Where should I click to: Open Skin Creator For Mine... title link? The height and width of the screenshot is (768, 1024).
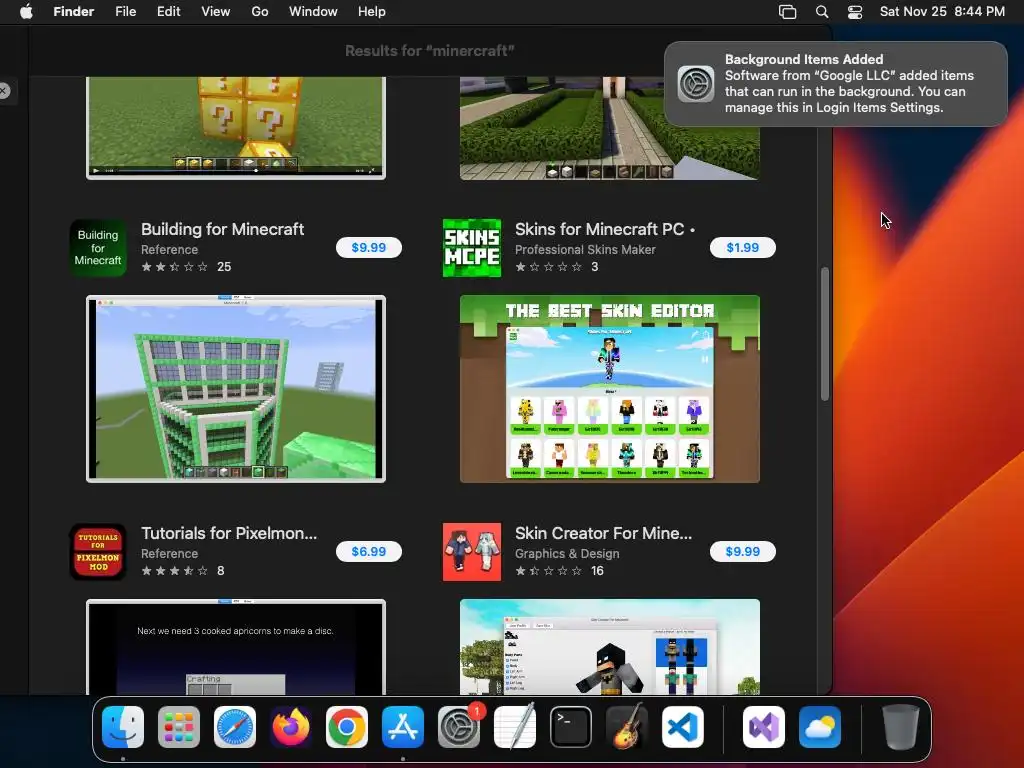click(603, 534)
